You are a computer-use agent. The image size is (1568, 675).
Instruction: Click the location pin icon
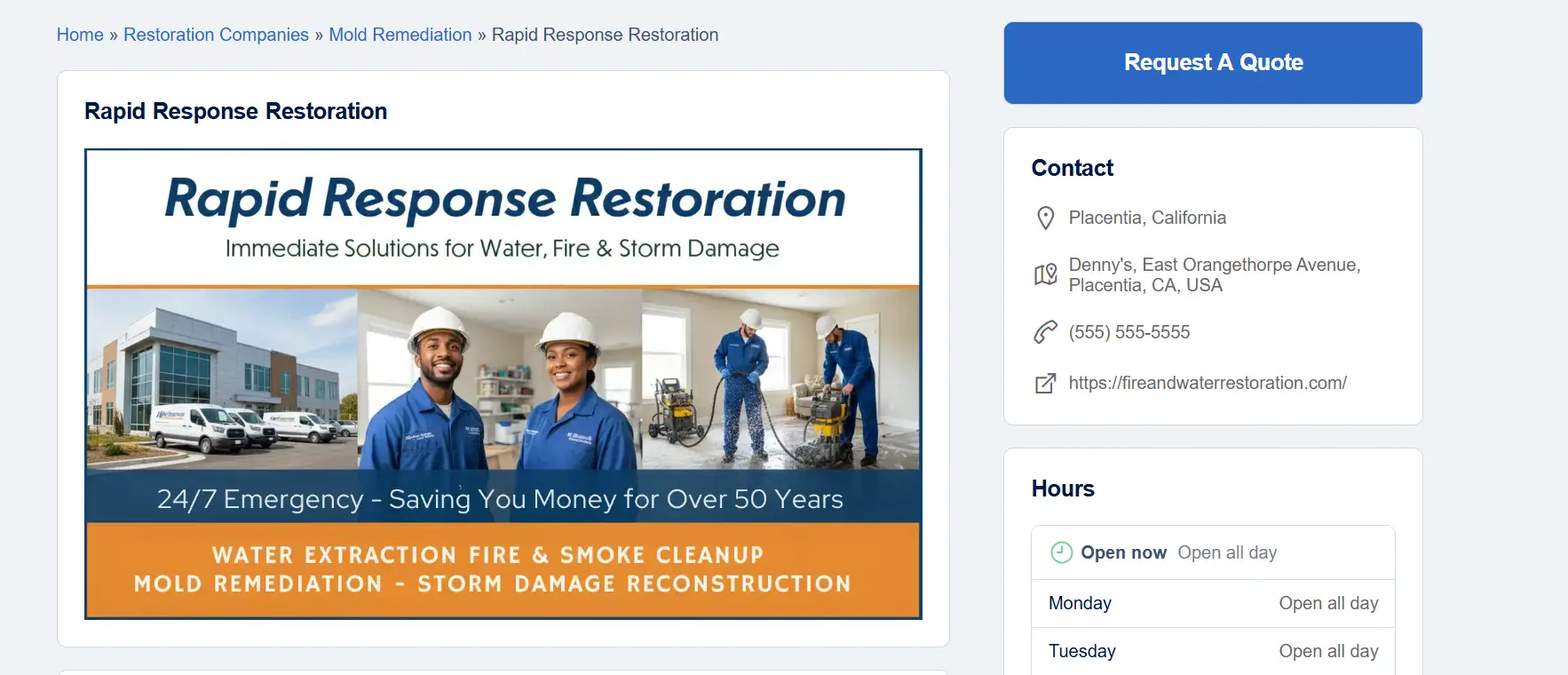coord(1046,218)
